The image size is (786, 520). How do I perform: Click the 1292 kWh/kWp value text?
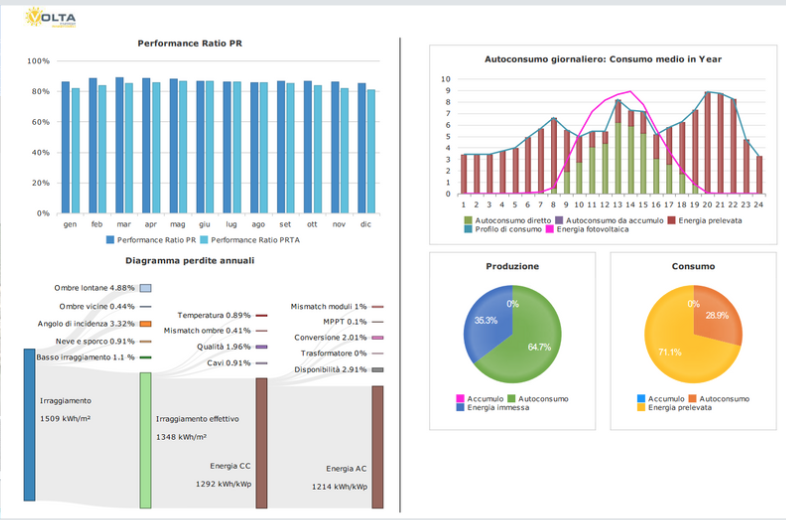224,484
